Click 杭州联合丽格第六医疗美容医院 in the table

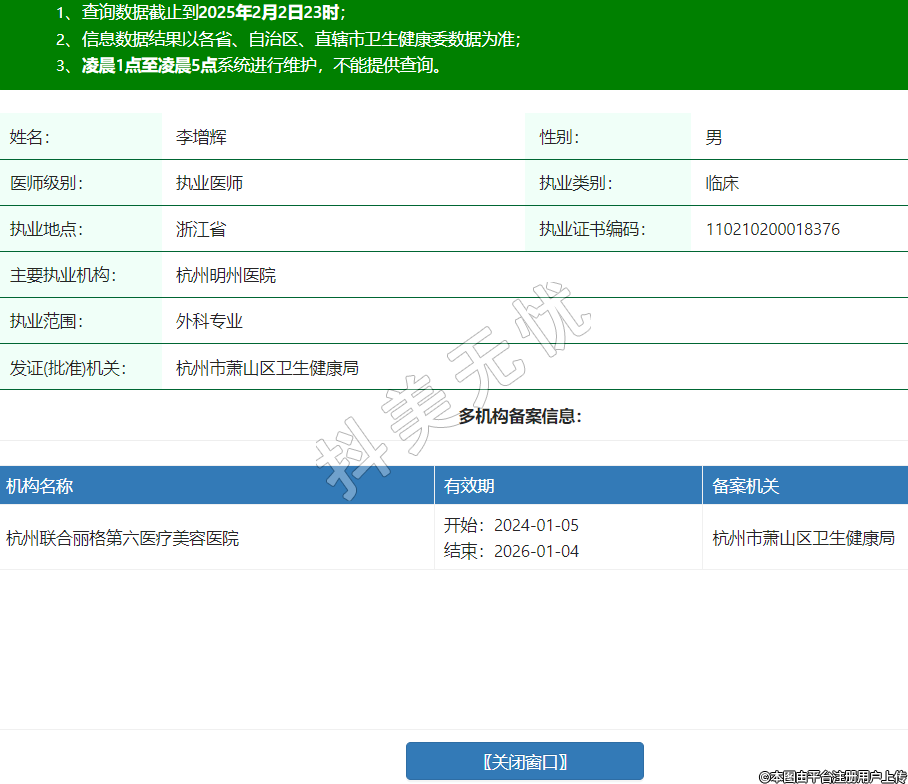point(123,538)
